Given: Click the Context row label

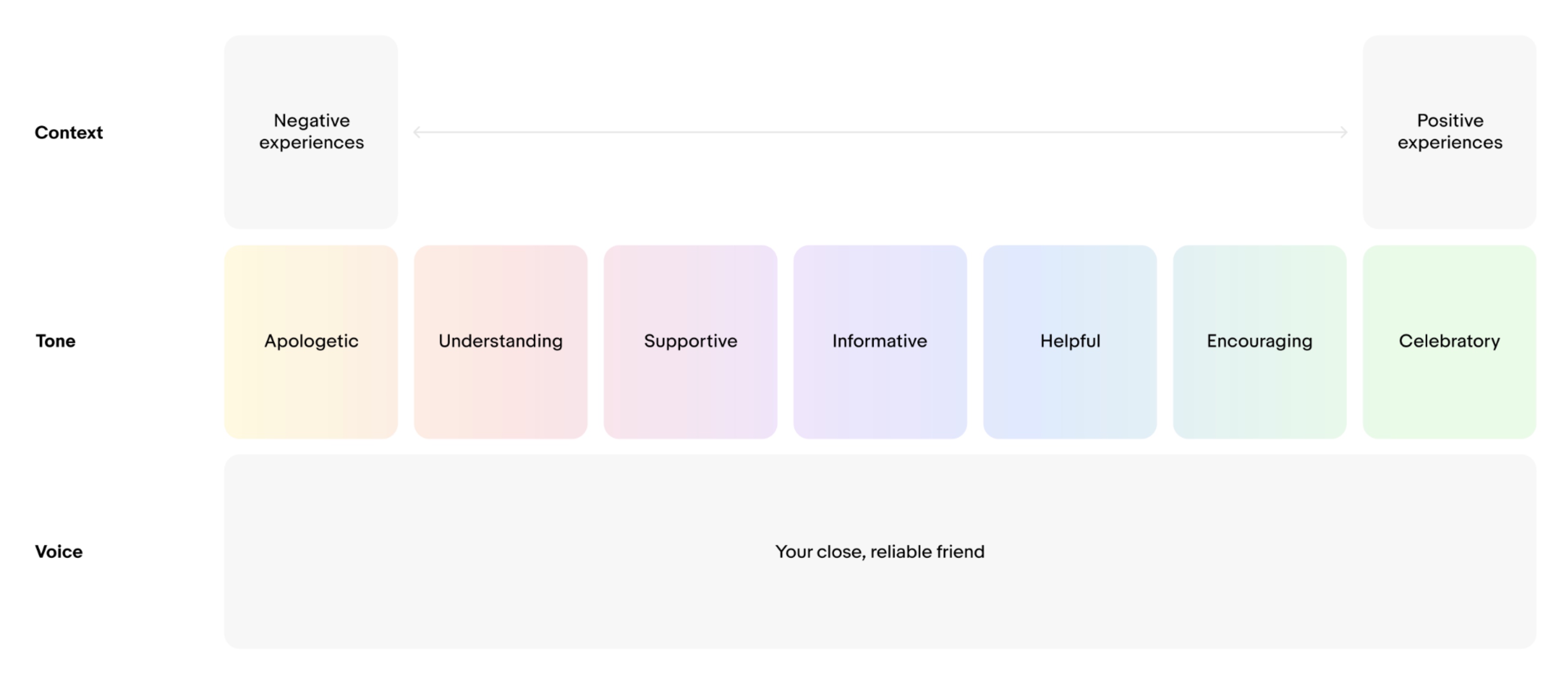Looking at the screenshot, I should tap(69, 133).
